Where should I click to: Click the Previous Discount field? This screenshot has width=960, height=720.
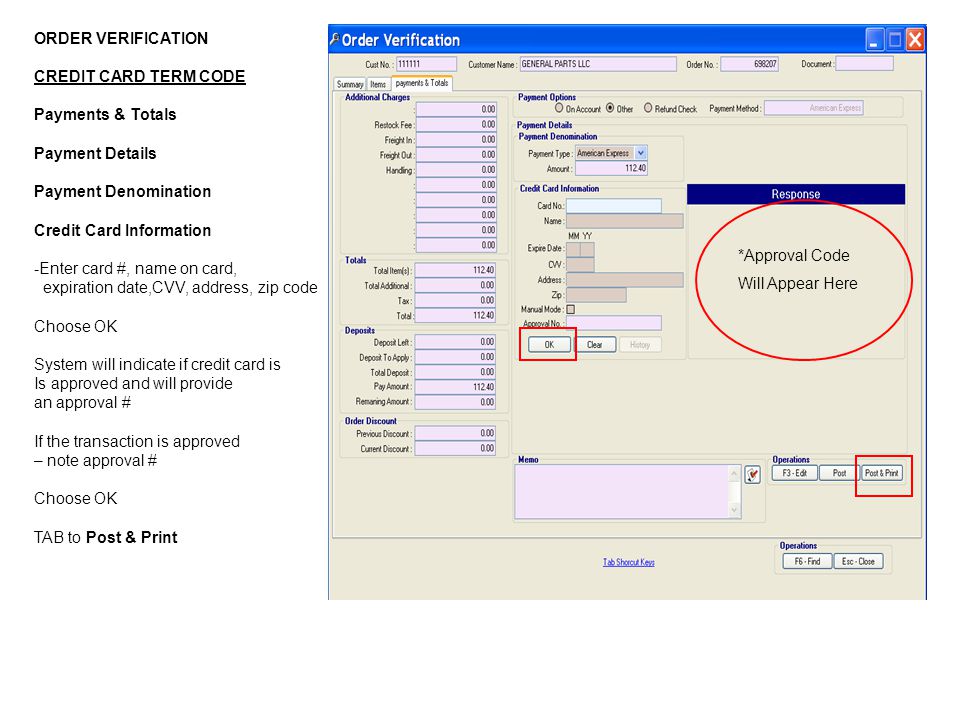click(456, 433)
